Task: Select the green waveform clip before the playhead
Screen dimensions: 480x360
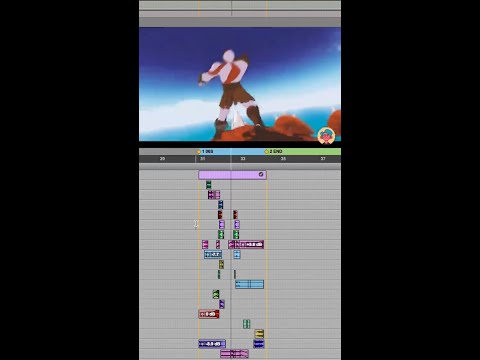Action: click(x=221, y=234)
